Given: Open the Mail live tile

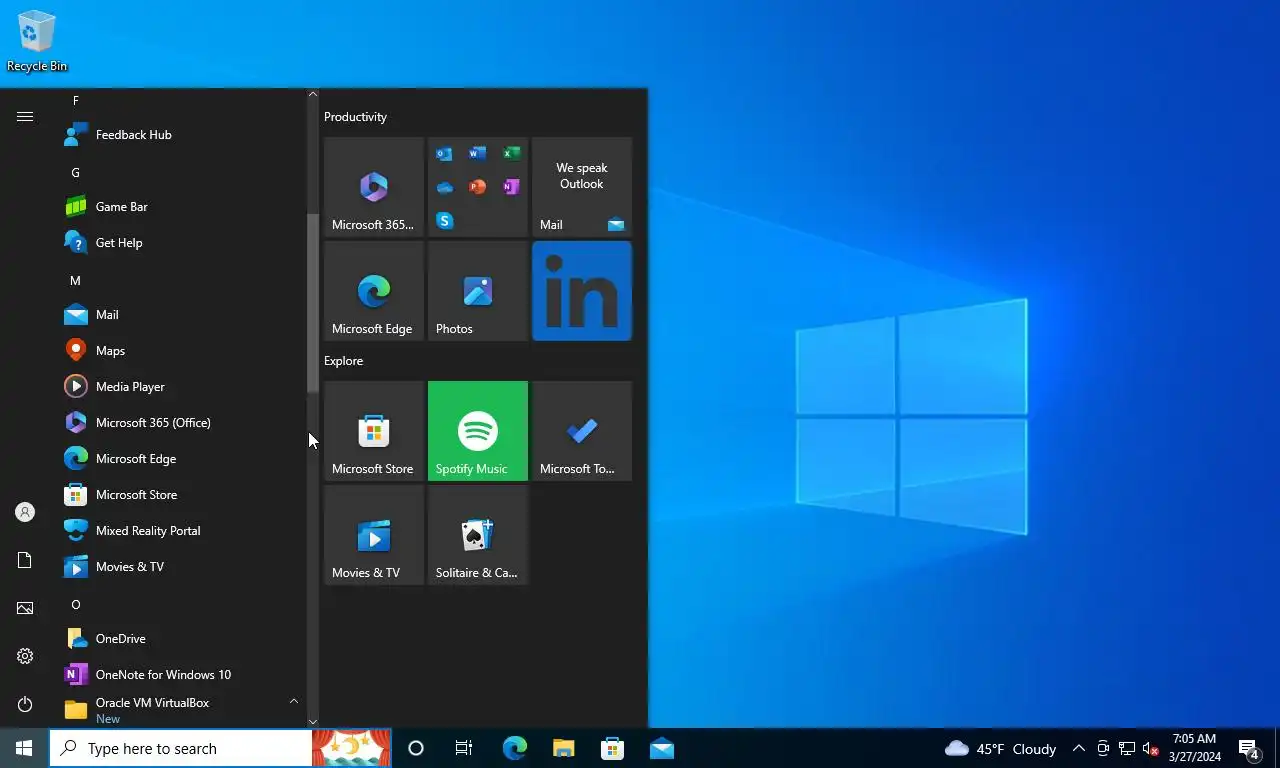Looking at the screenshot, I should (582, 187).
